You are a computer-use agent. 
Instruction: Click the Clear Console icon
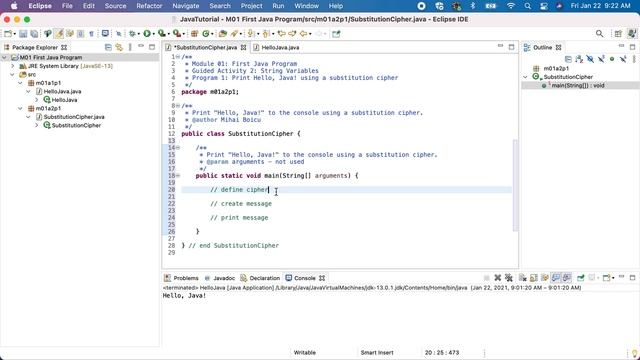(x=522, y=278)
